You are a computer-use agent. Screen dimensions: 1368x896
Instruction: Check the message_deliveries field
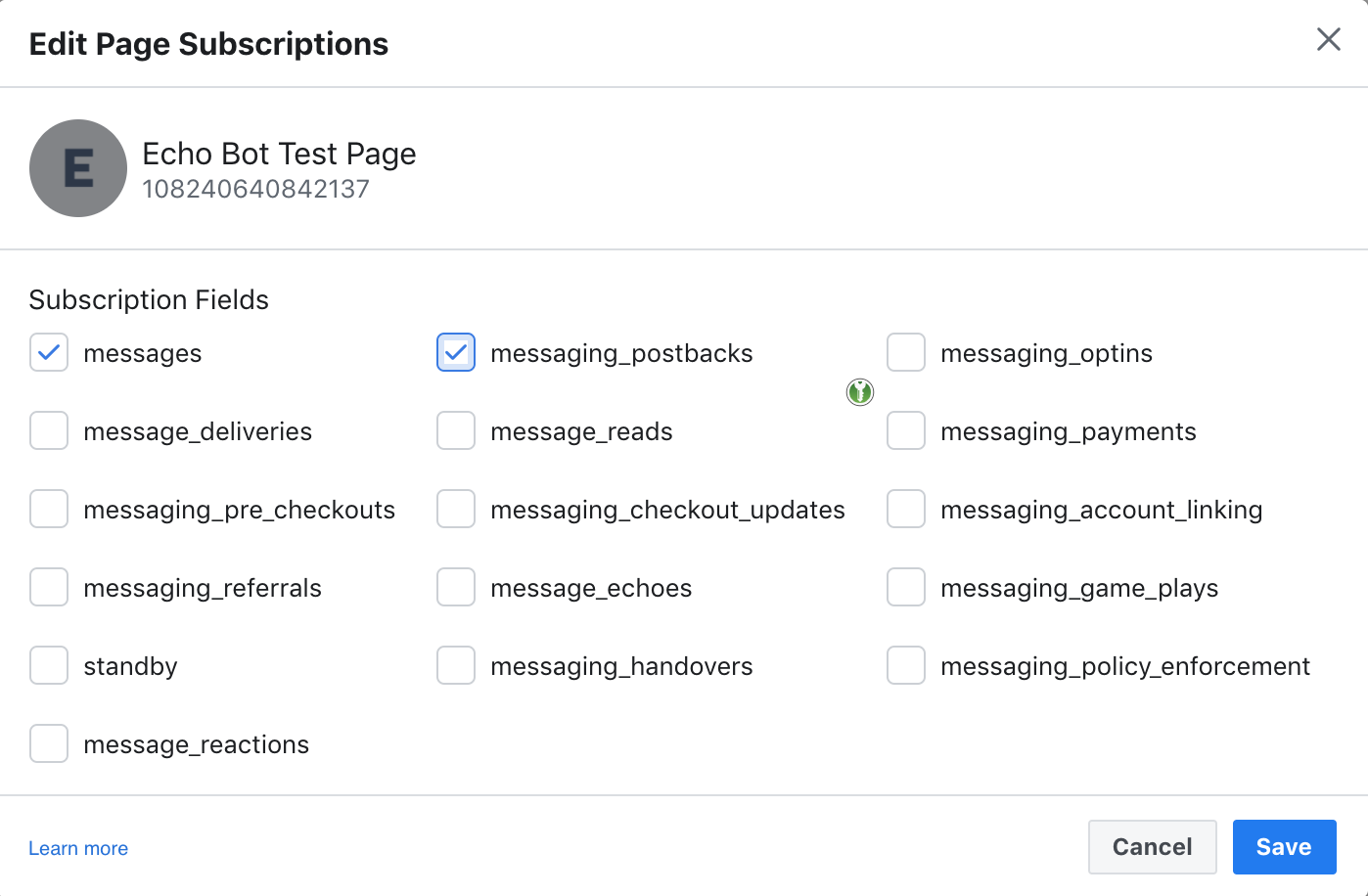click(x=49, y=431)
